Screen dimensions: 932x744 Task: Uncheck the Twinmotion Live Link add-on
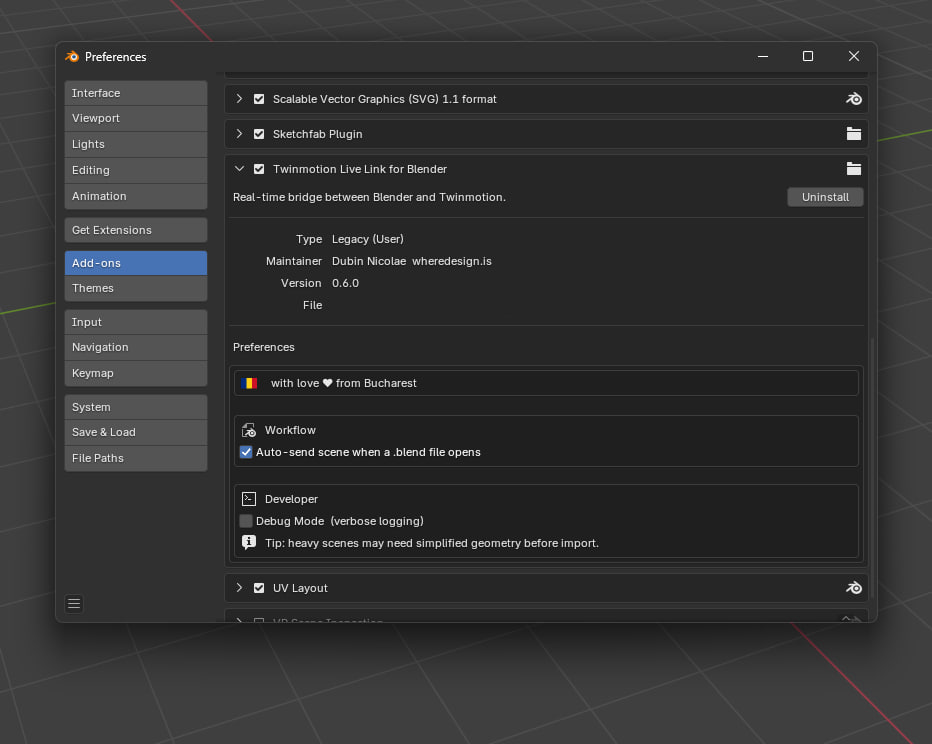(x=259, y=169)
